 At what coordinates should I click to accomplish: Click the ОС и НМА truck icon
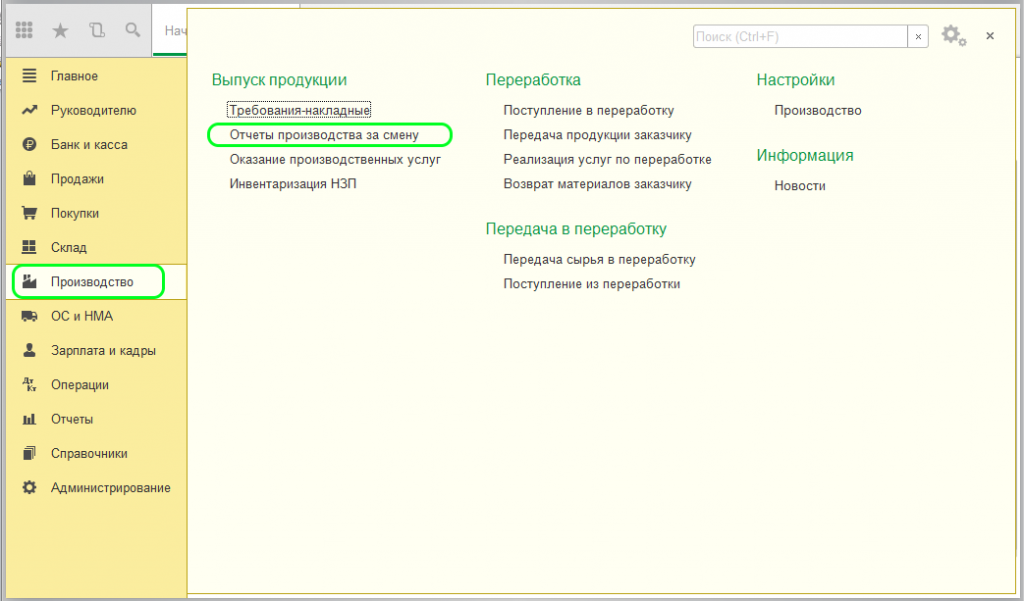coord(30,316)
